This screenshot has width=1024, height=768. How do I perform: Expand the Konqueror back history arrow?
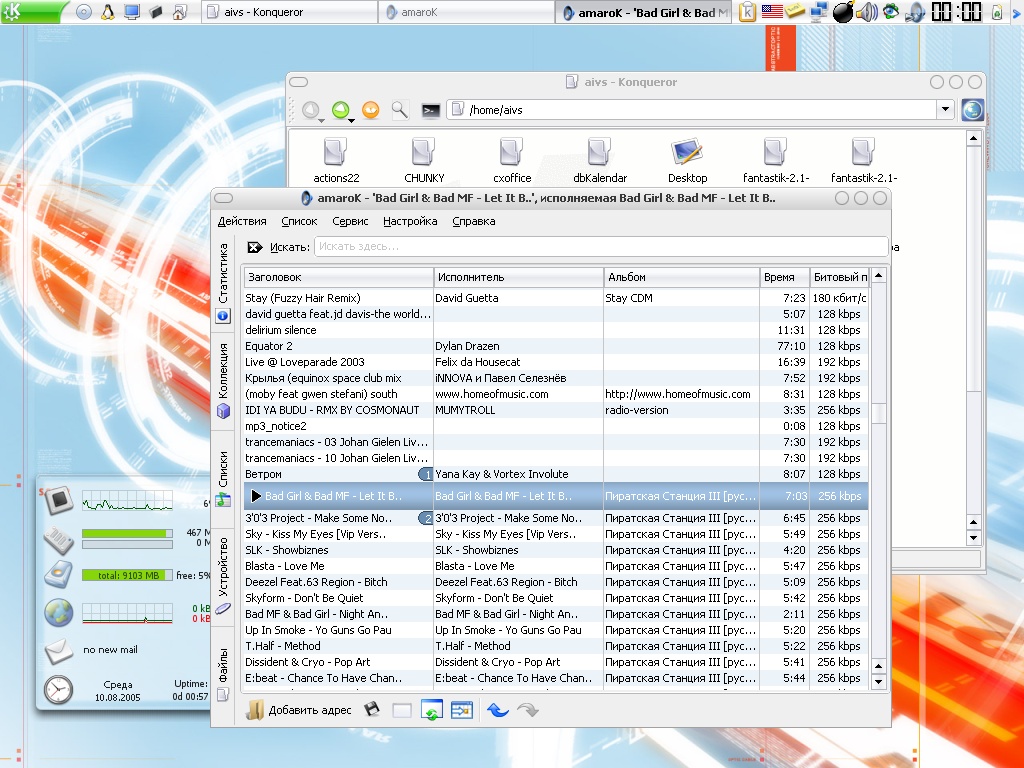point(321,121)
